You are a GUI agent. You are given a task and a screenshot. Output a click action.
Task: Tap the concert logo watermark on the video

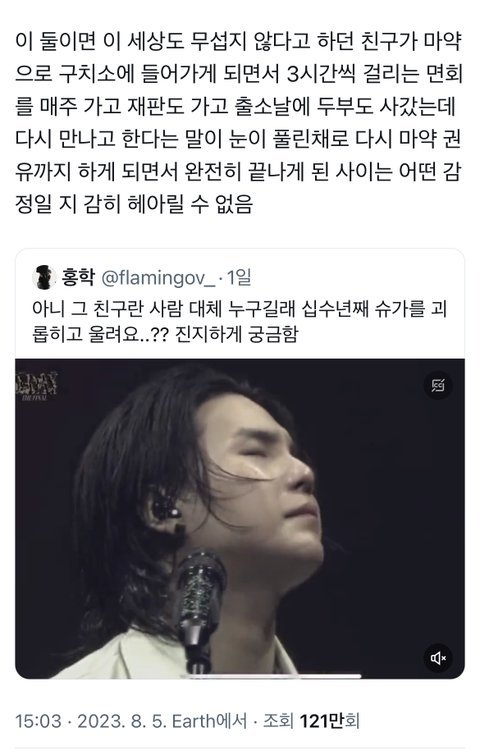click(37, 385)
